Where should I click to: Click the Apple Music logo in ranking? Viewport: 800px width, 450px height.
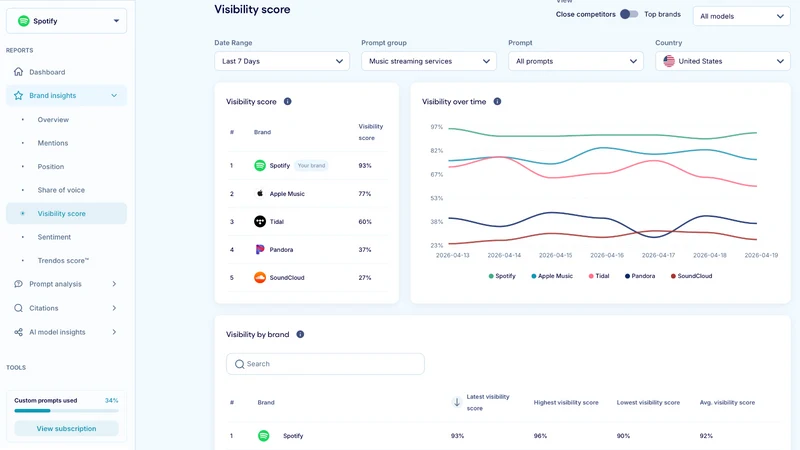260,193
